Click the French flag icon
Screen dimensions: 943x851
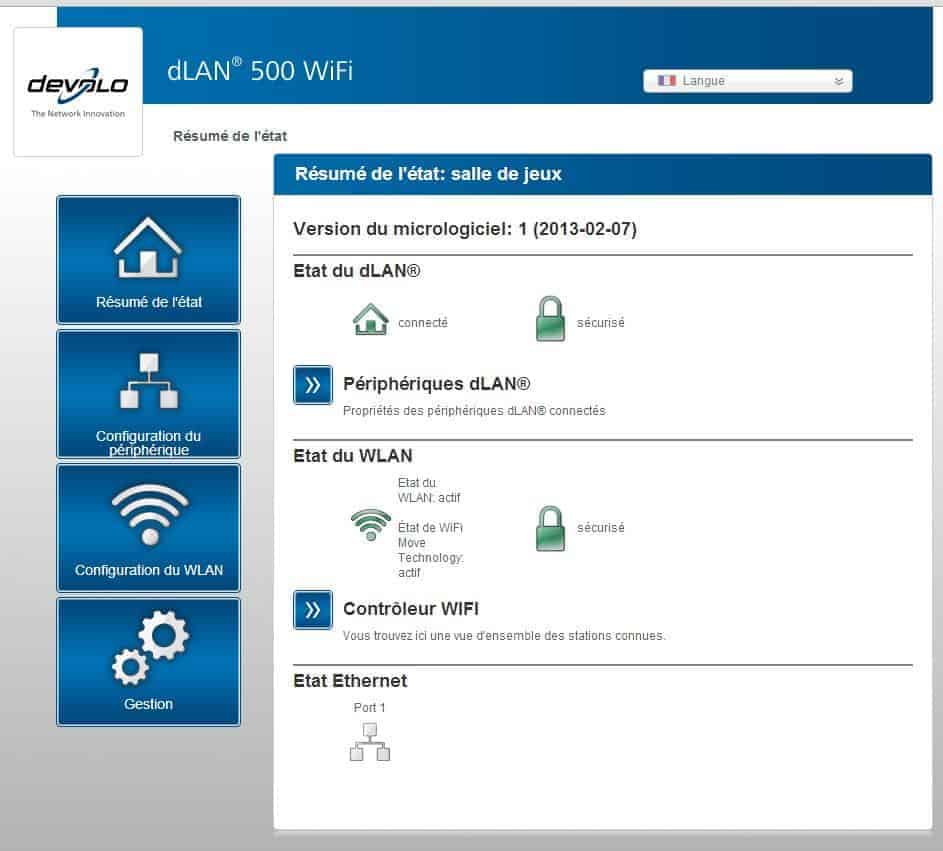[667, 81]
